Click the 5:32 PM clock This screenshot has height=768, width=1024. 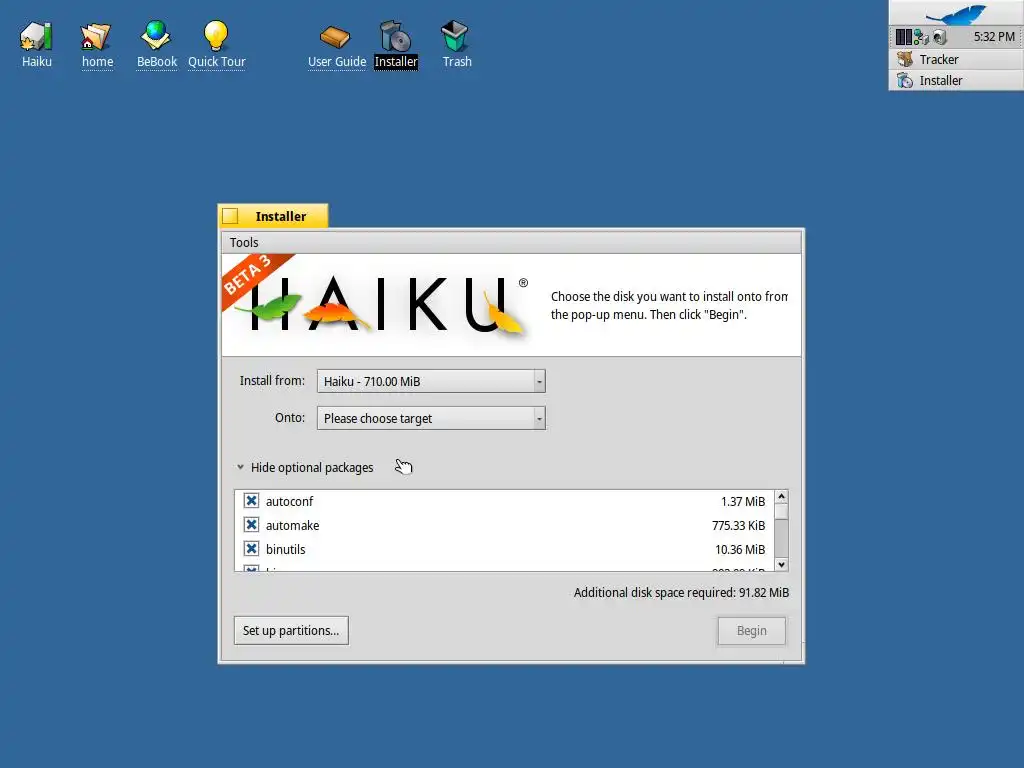[994, 37]
